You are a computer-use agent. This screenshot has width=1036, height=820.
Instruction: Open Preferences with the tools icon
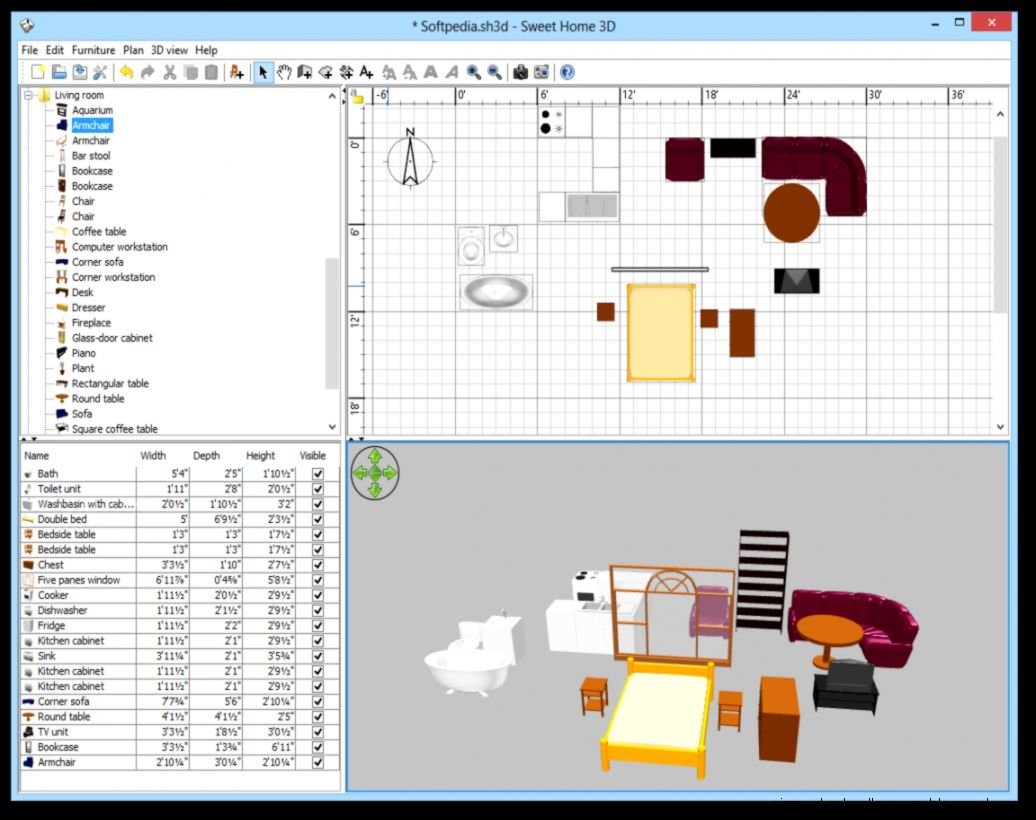pyautogui.click(x=100, y=72)
